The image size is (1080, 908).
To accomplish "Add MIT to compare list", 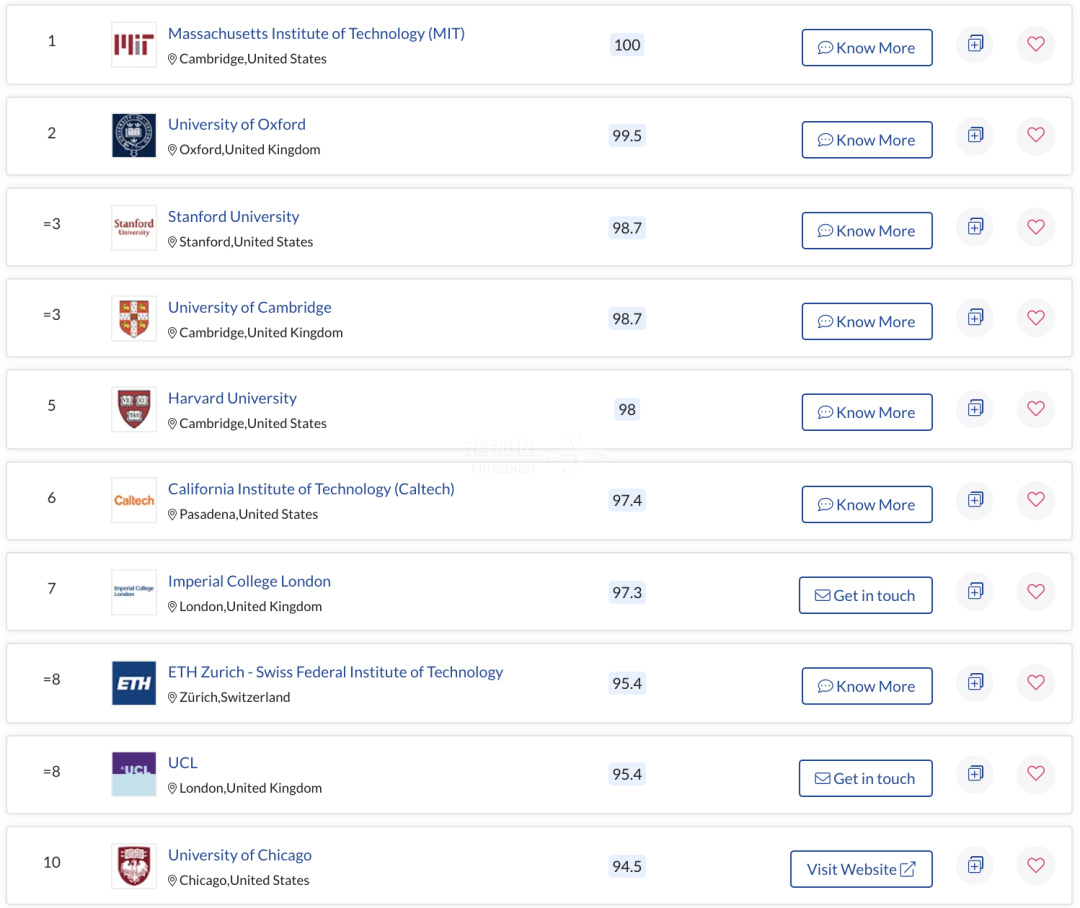I will click(x=975, y=44).
